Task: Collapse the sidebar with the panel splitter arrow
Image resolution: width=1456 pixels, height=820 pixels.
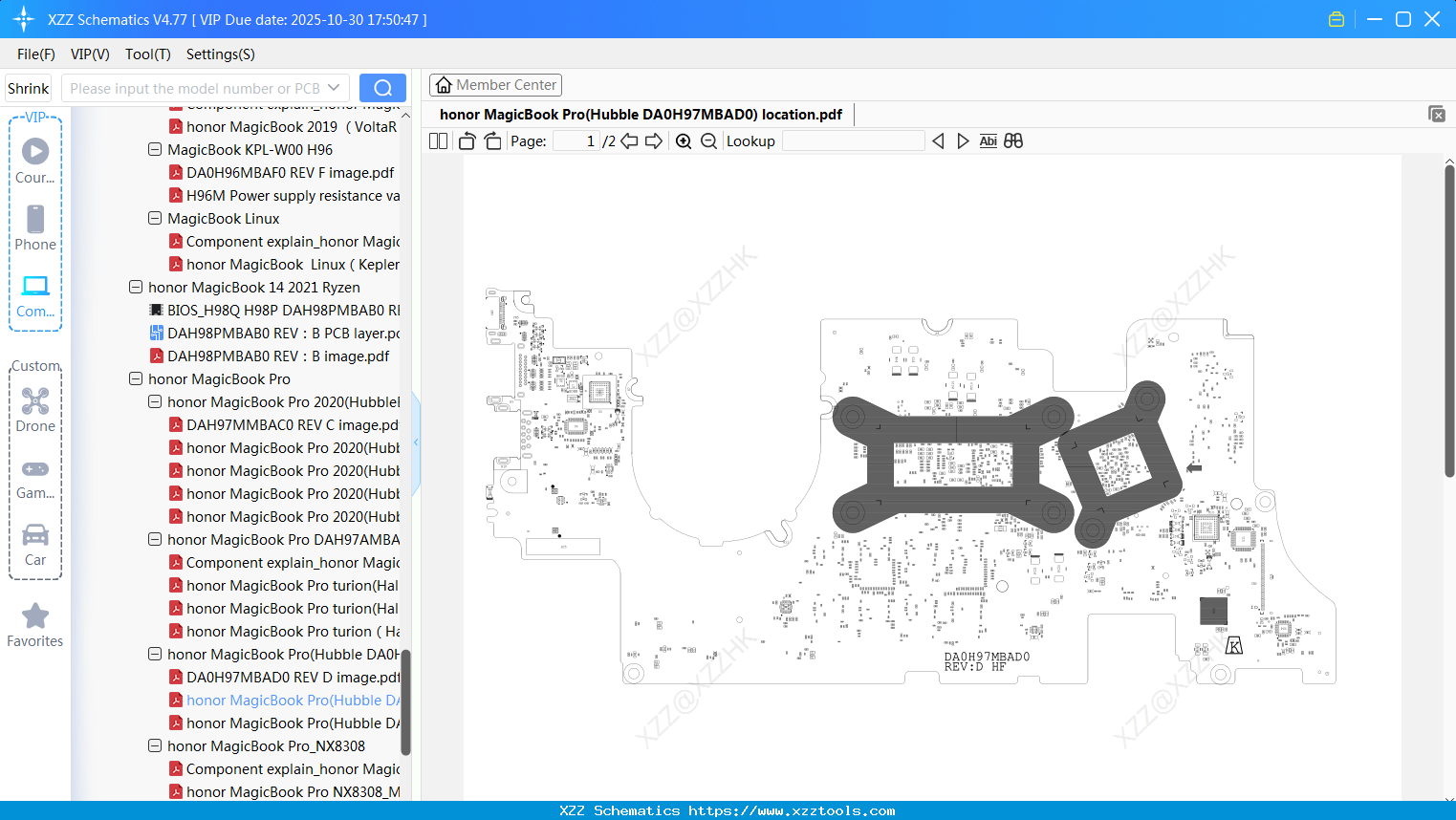Action: (x=416, y=442)
